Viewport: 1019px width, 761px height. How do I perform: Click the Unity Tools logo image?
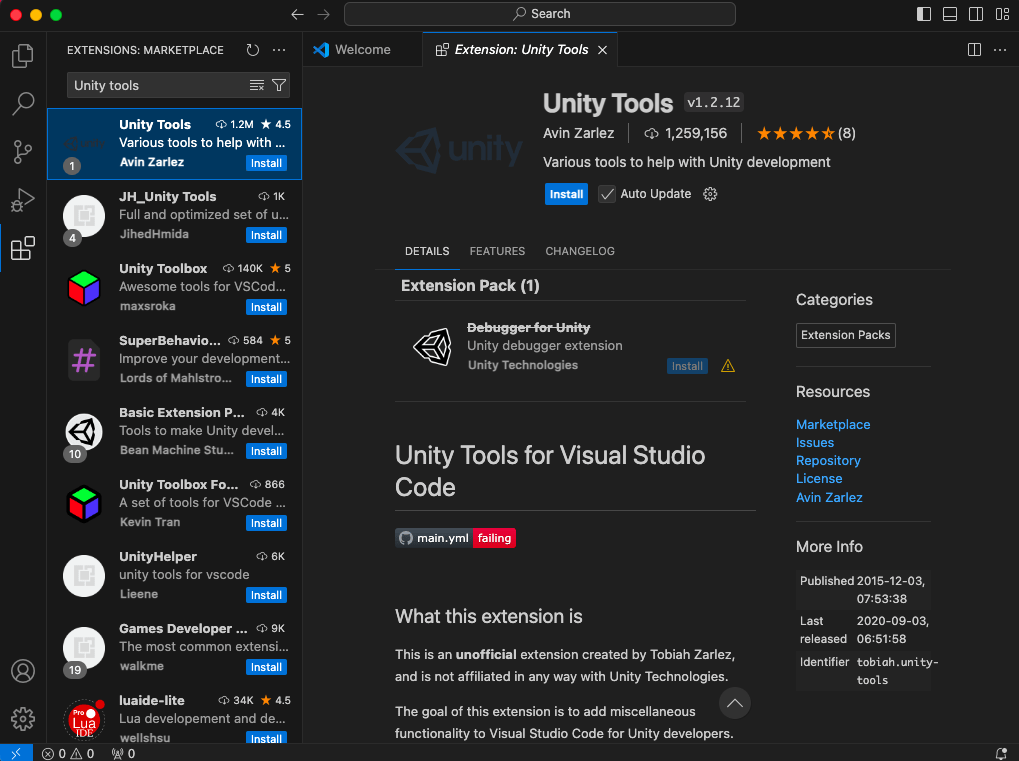(x=459, y=149)
